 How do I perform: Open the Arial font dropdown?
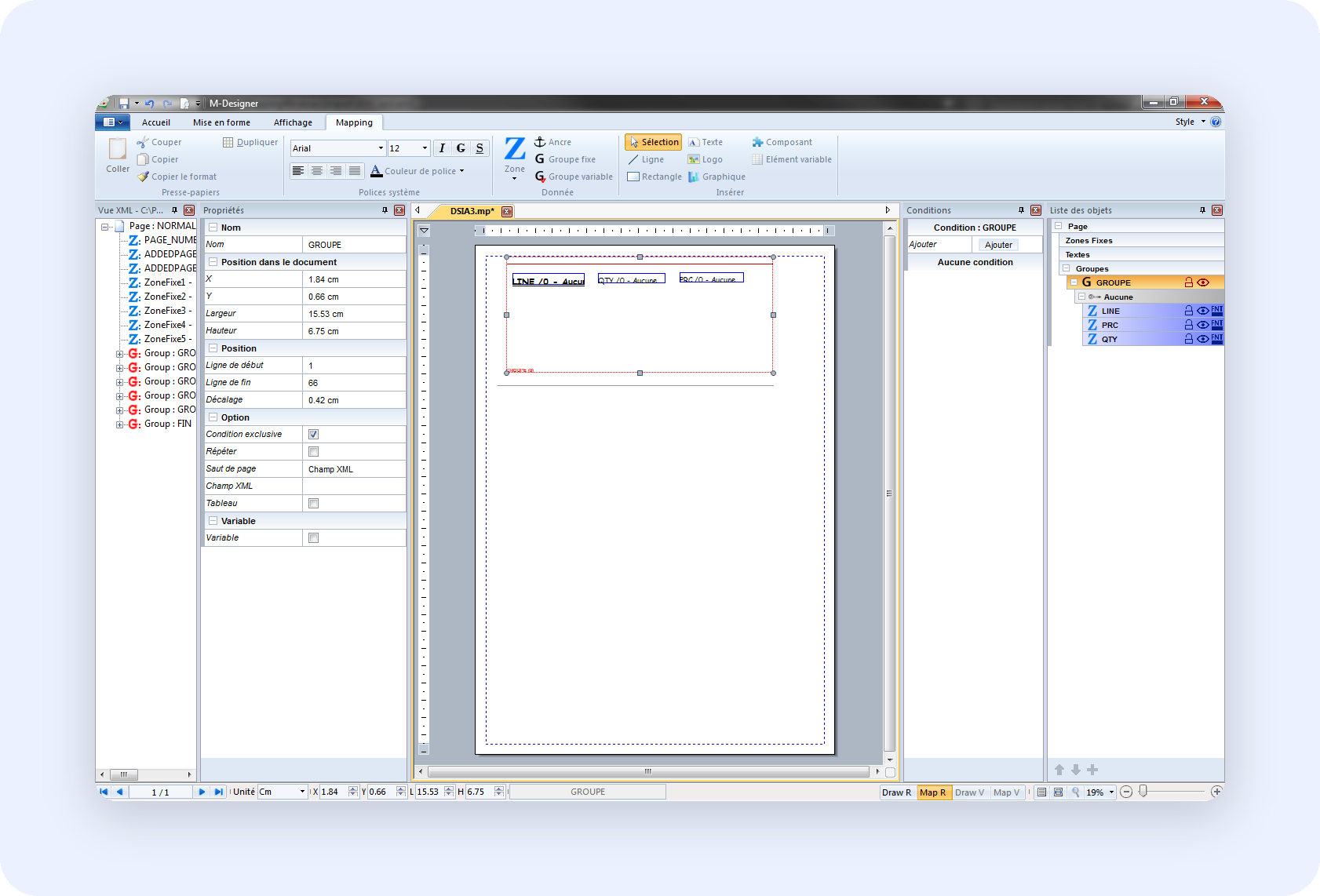click(x=381, y=148)
